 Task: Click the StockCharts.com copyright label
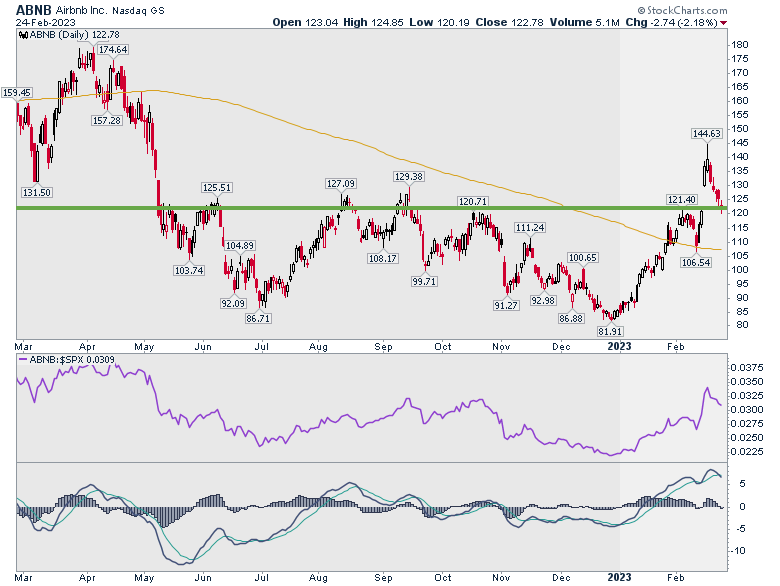(682, 10)
